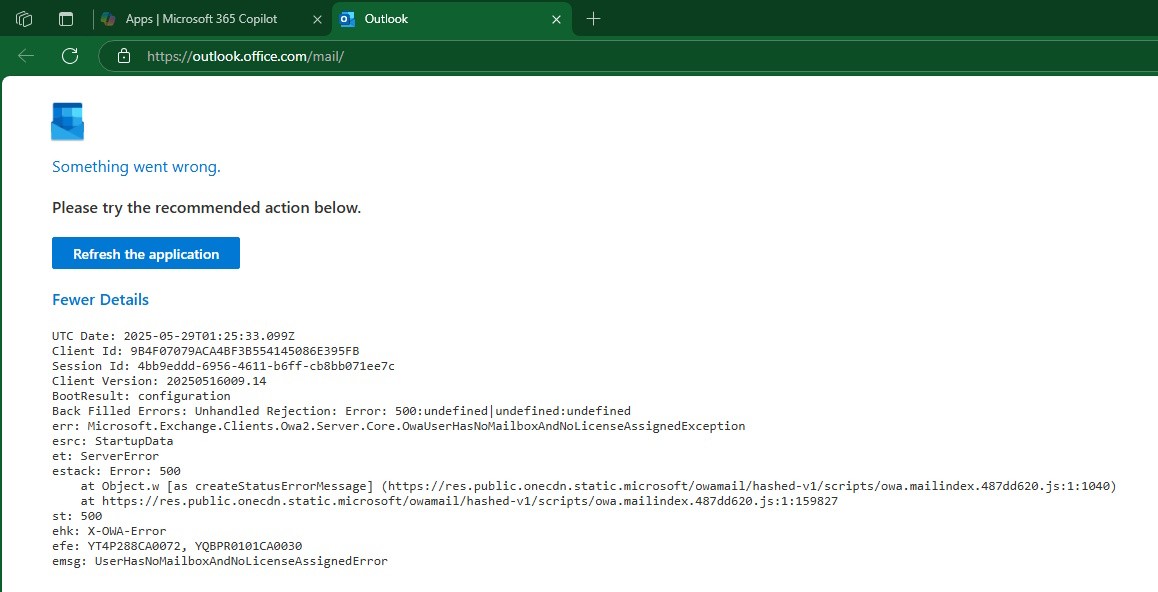Reload the page with browser refresh icon
This screenshot has height=592, width=1158.
pos(70,56)
